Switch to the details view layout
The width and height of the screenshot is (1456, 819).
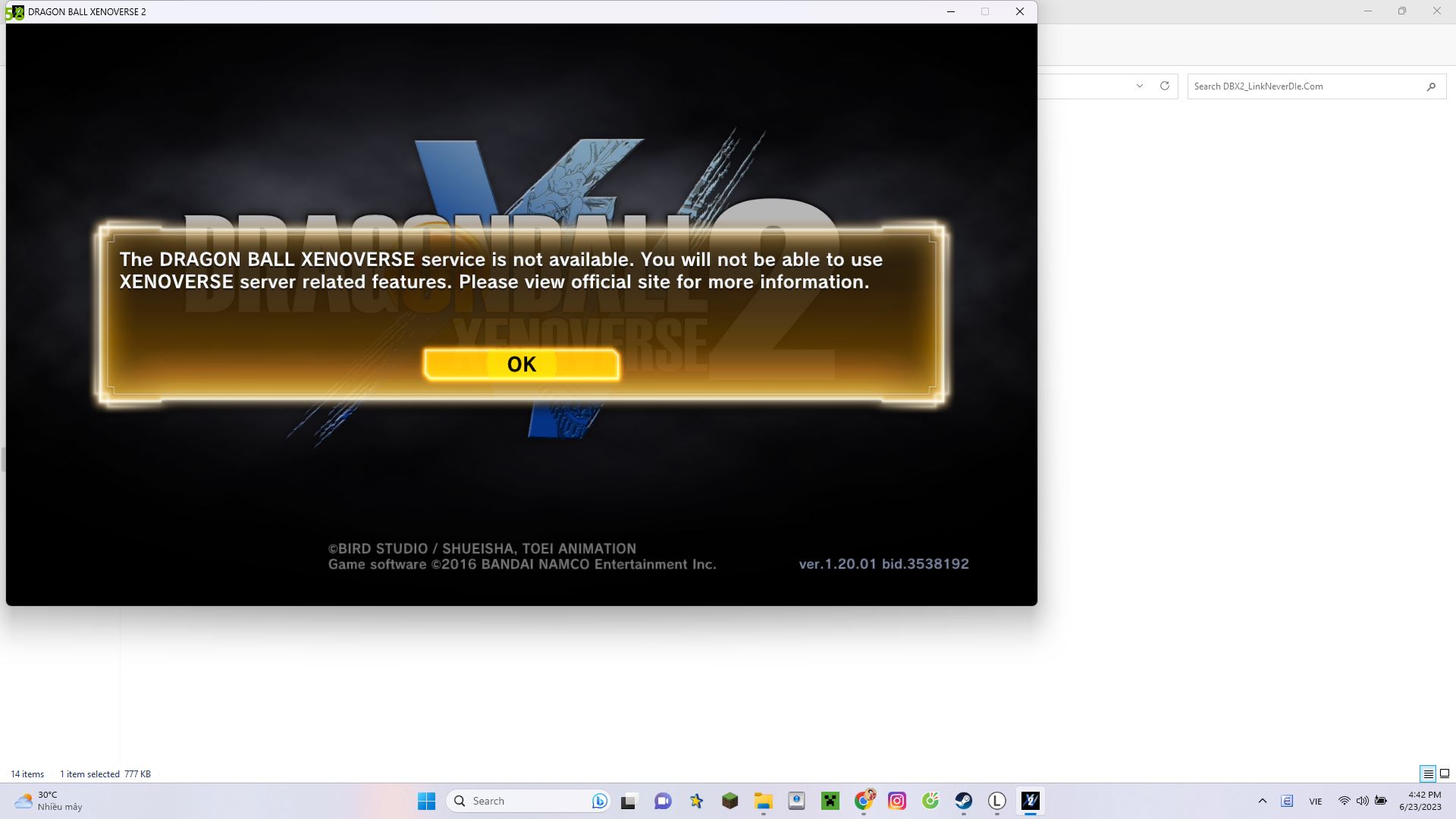pos(1428,773)
